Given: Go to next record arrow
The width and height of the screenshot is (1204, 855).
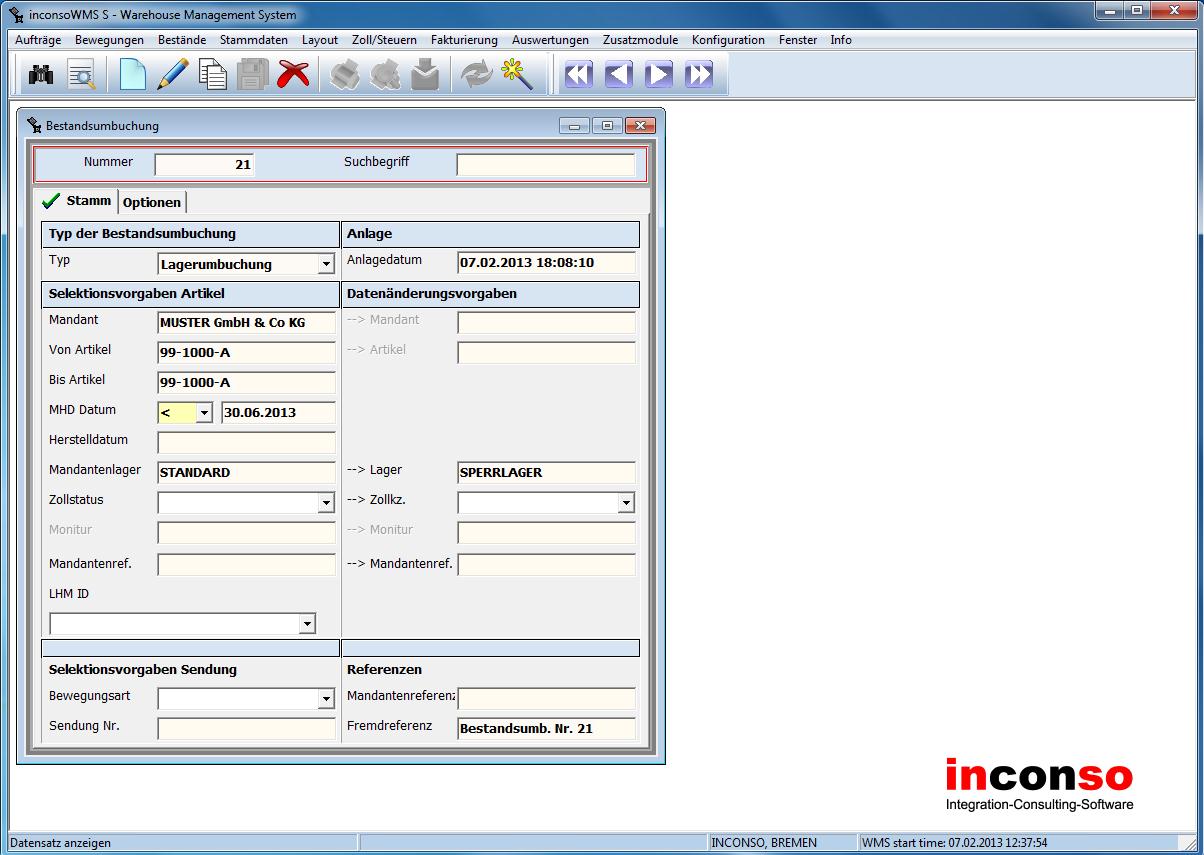Looking at the screenshot, I should 659,75.
